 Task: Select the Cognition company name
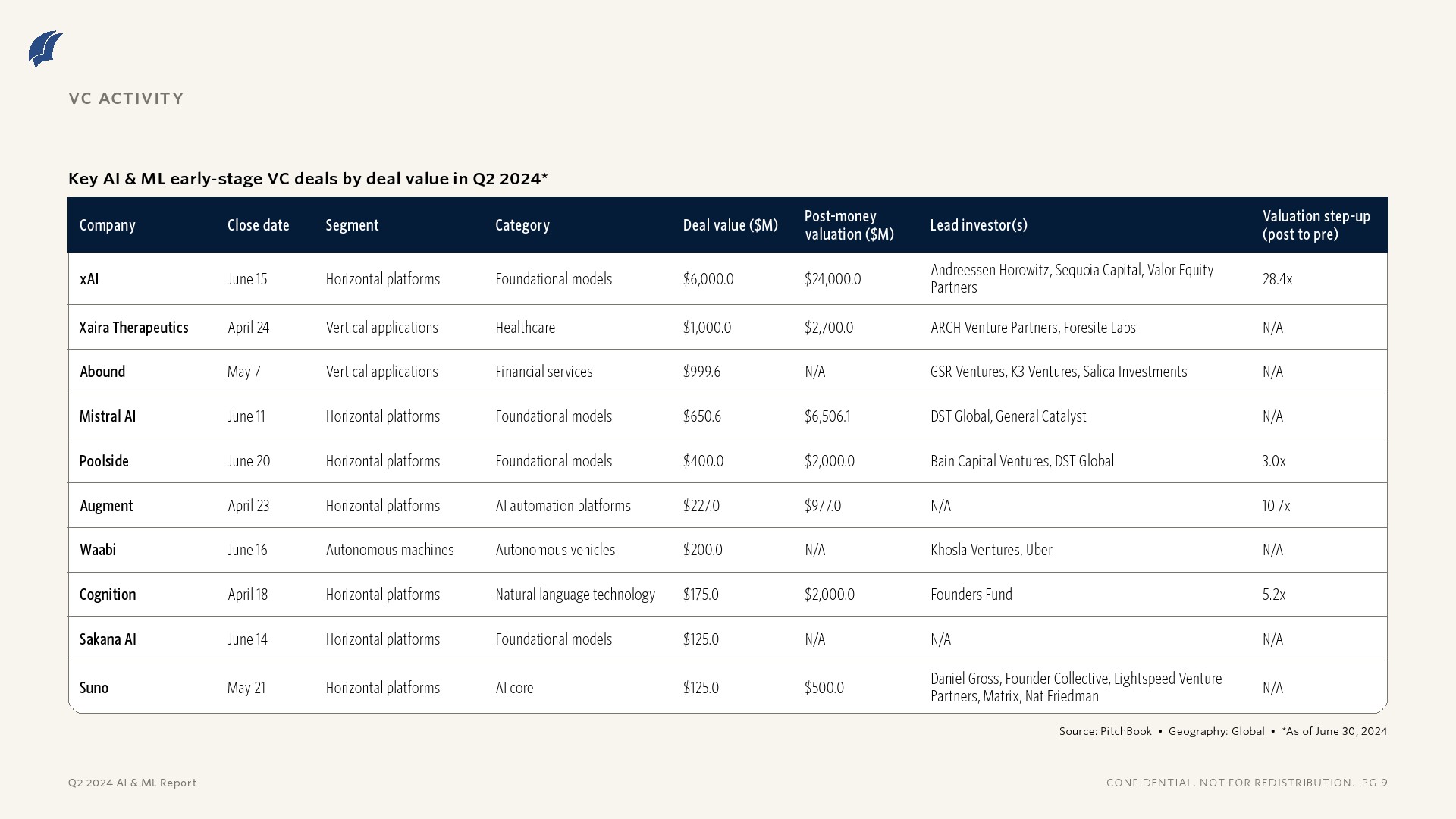pos(108,595)
